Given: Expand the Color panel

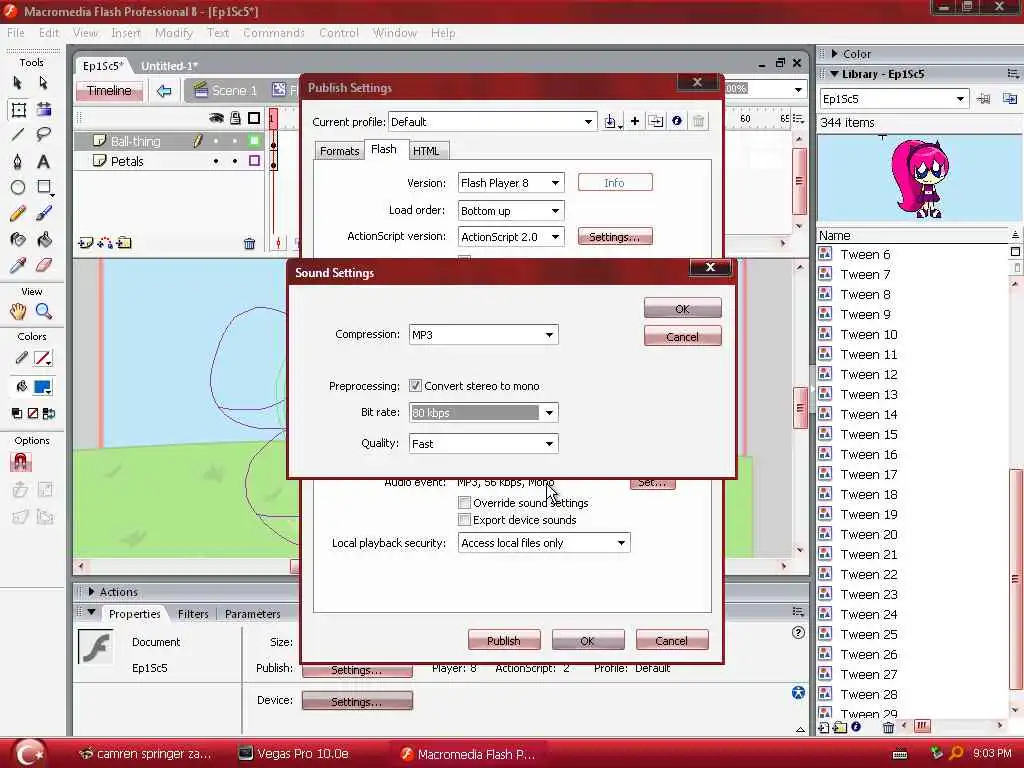Looking at the screenshot, I should (x=834, y=54).
